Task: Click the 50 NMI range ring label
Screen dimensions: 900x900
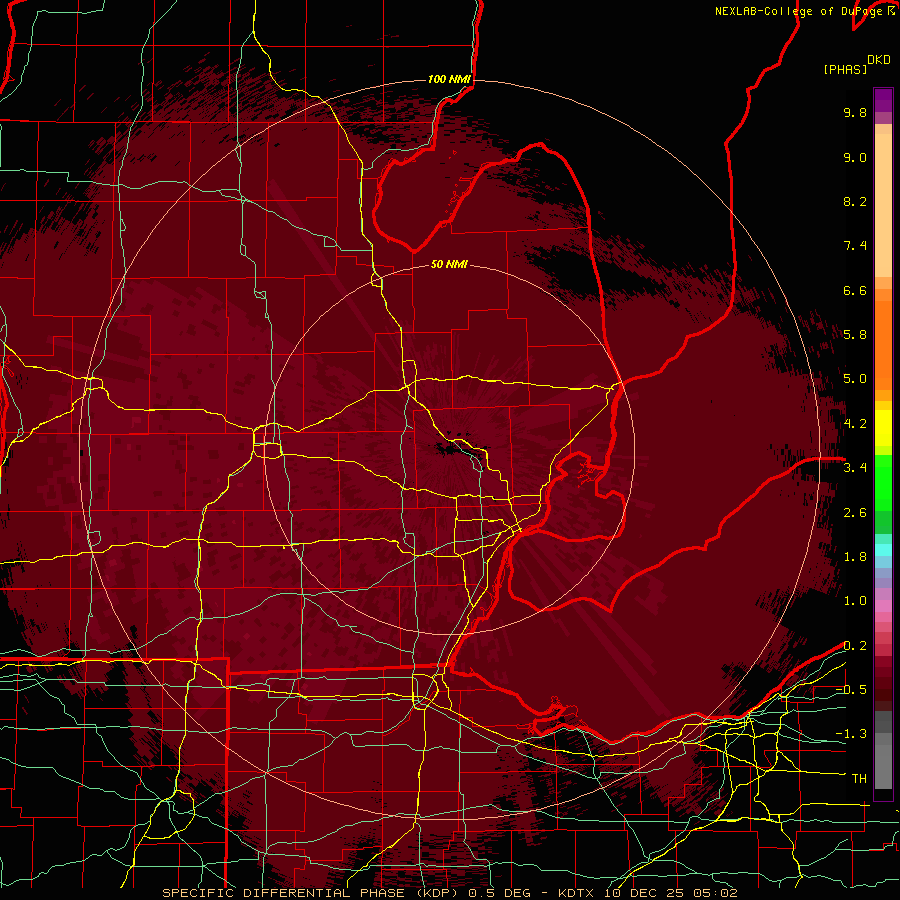Action: [x=449, y=264]
